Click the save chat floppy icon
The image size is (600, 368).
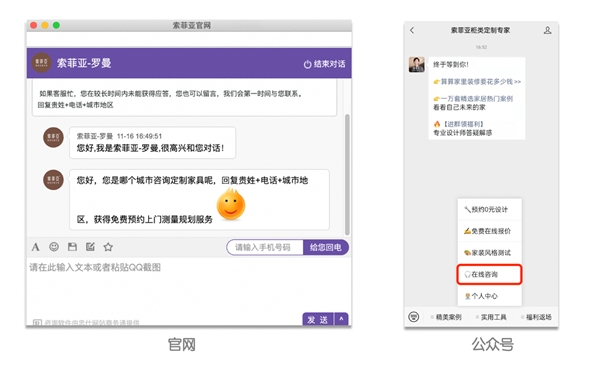click(x=72, y=247)
